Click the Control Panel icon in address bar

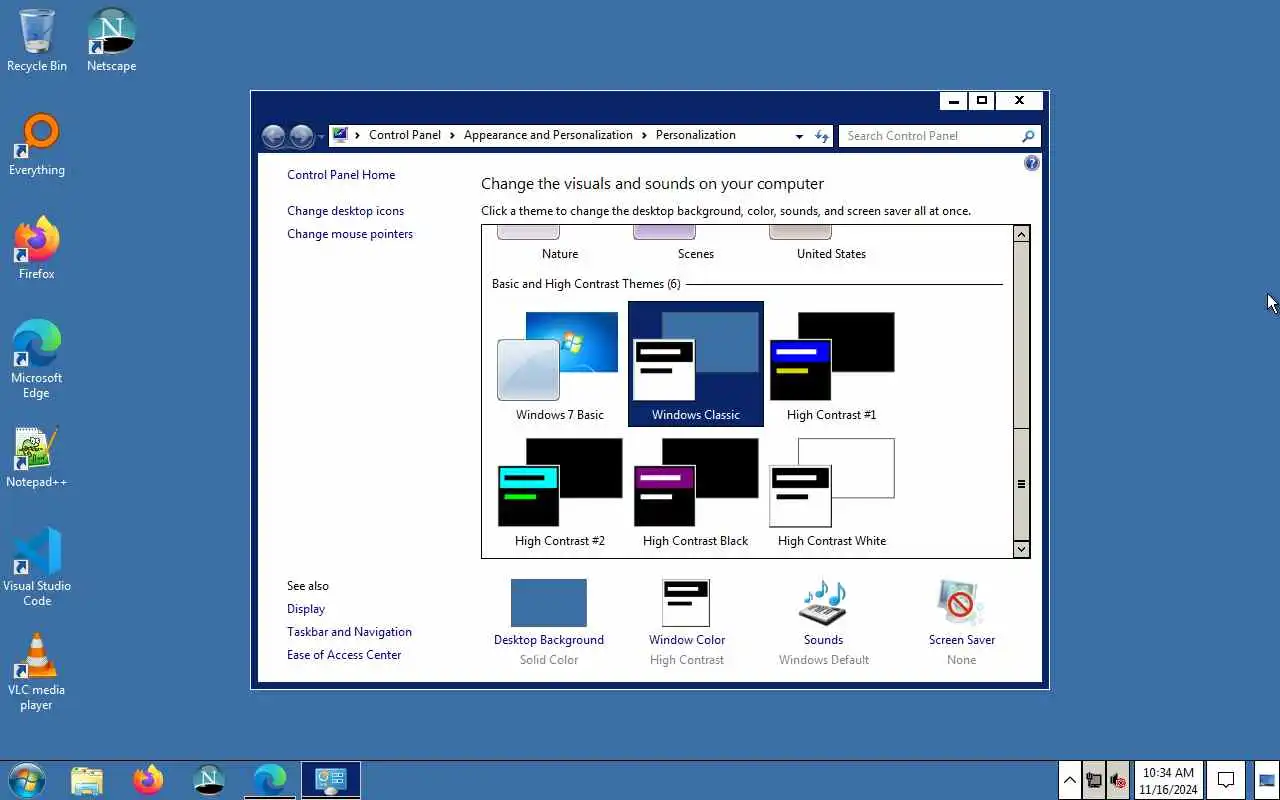point(340,135)
